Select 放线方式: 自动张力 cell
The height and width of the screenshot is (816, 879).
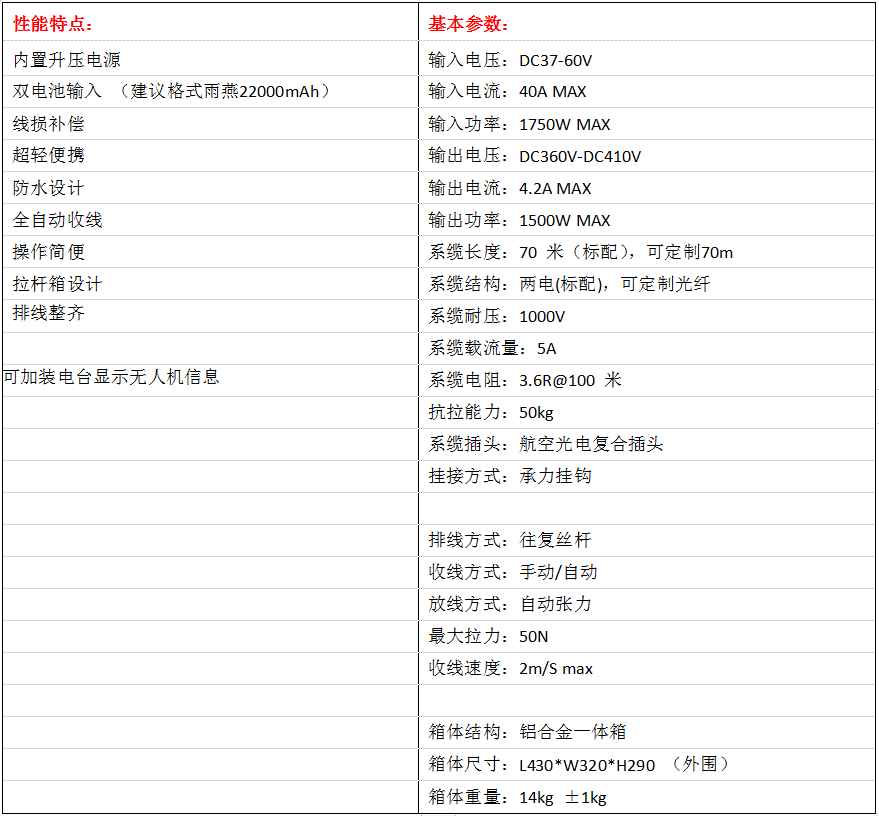646,604
